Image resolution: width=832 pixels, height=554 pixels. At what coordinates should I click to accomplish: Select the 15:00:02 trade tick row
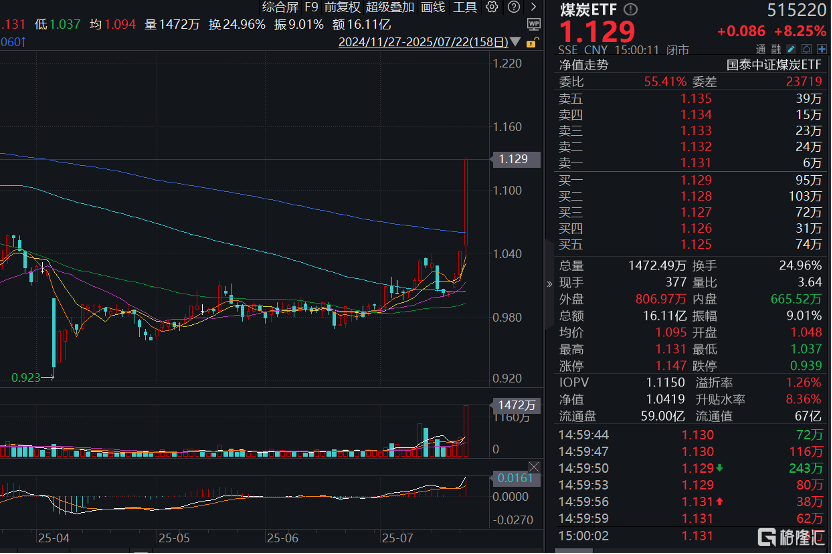[x=690, y=536]
